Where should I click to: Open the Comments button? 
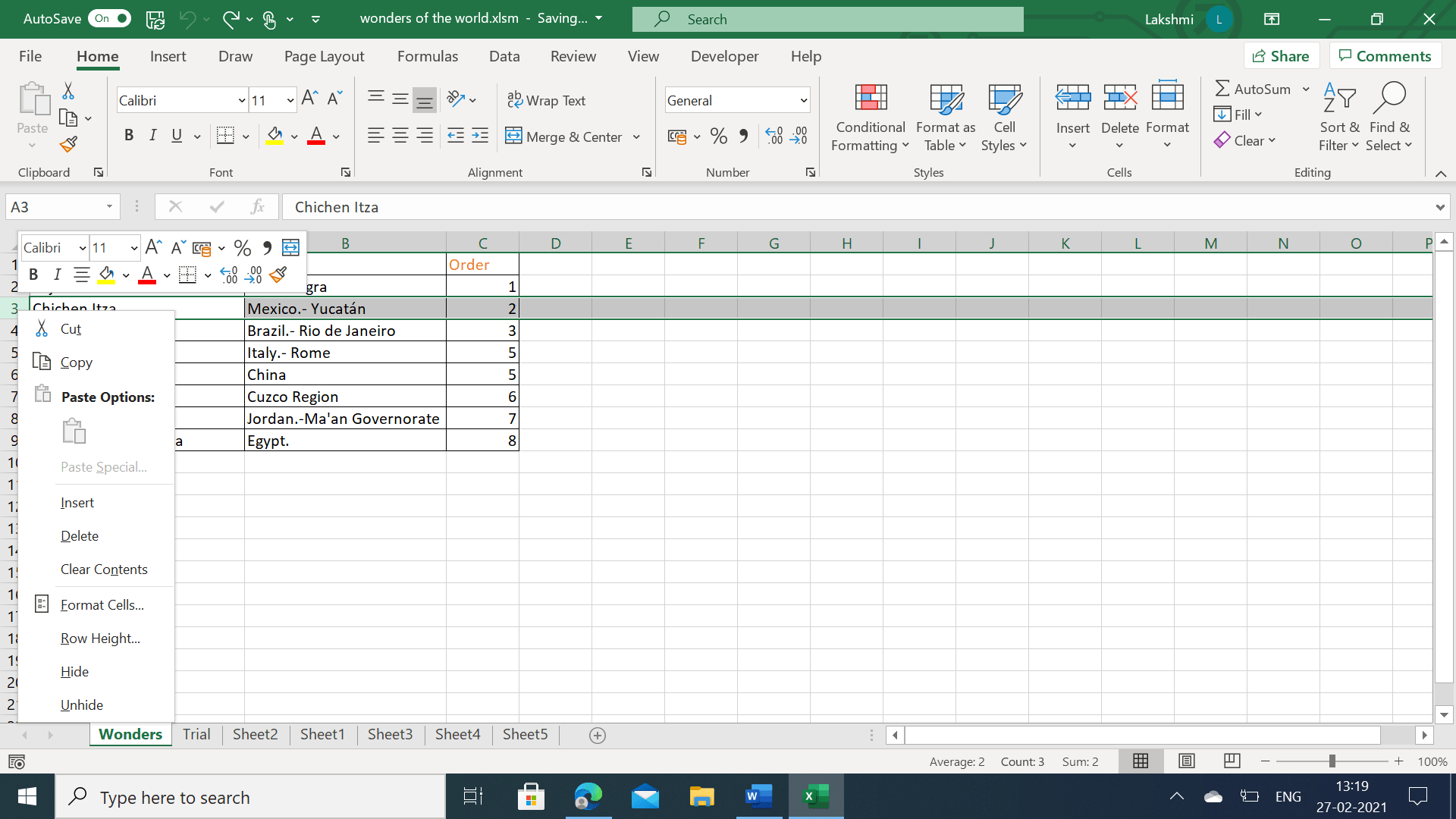pos(1385,56)
